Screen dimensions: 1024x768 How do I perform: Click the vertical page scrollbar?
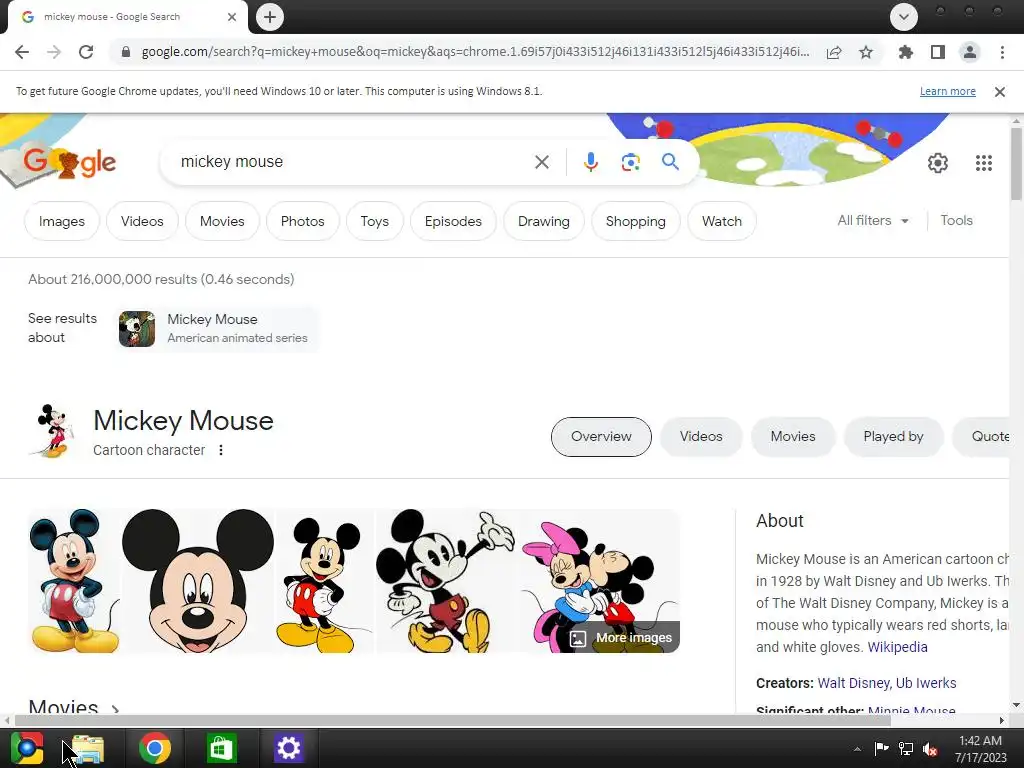(x=1016, y=163)
